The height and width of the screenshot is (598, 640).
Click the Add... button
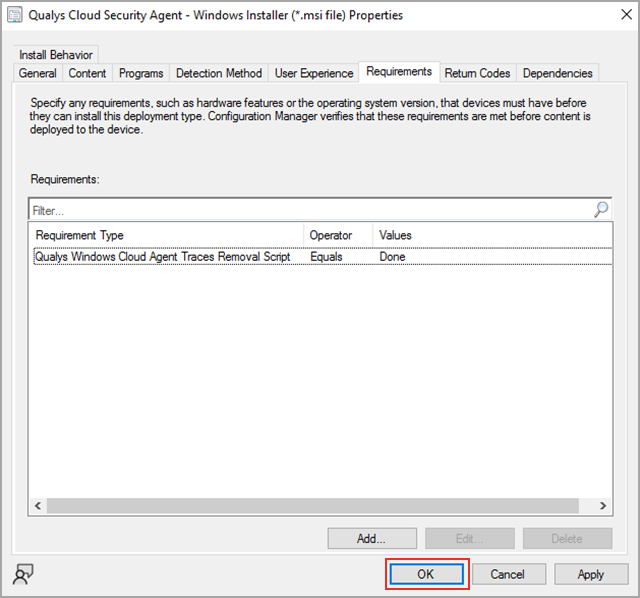click(372, 538)
